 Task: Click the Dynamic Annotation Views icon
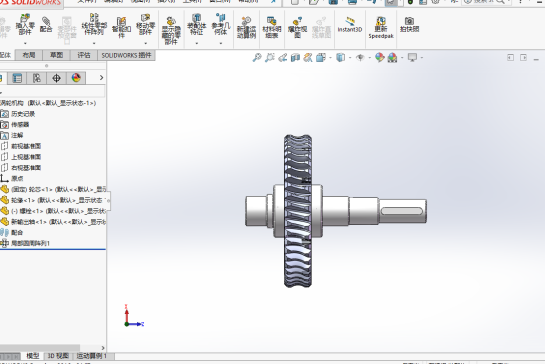coord(308,57)
